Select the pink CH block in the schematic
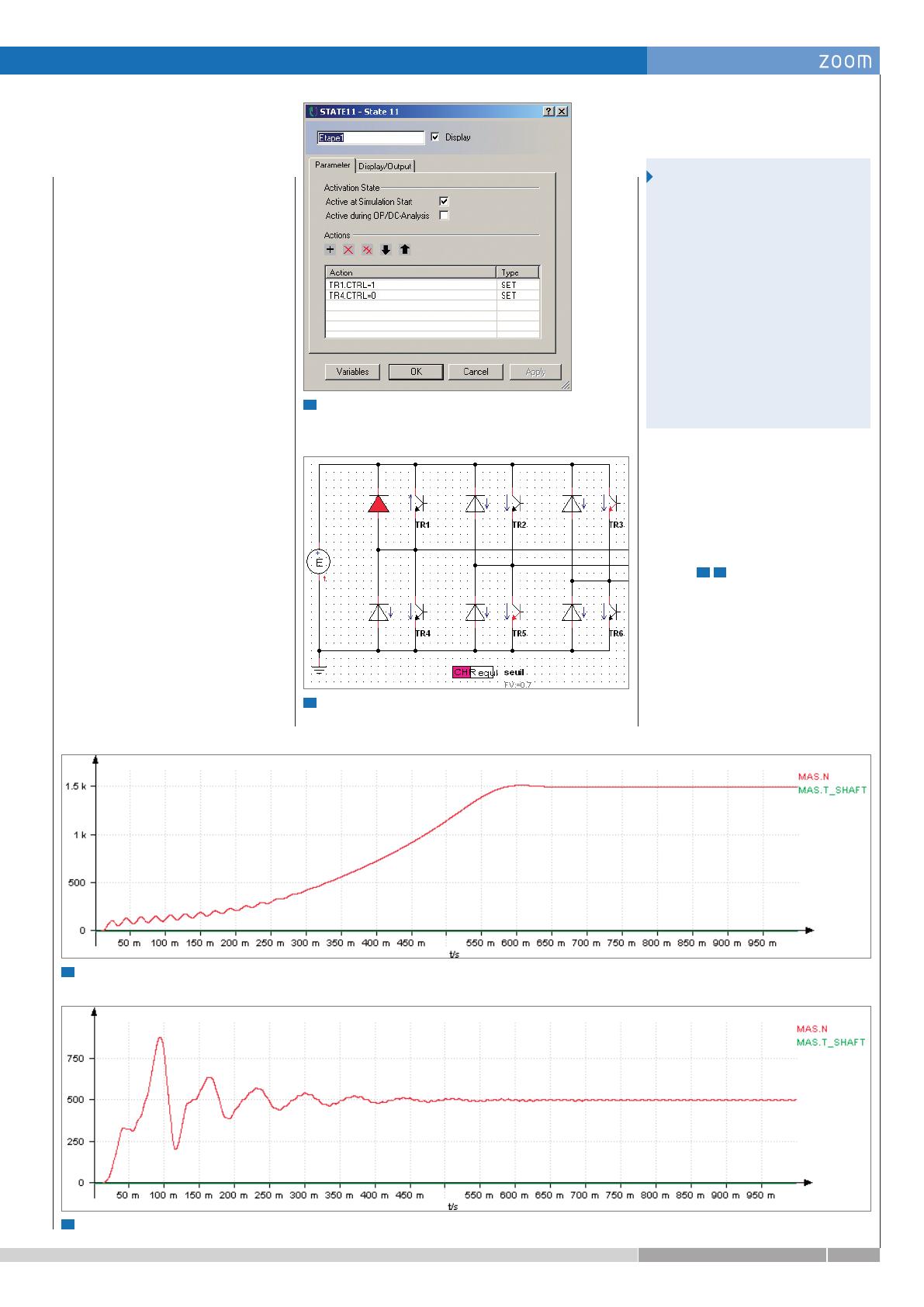 [x=461, y=672]
